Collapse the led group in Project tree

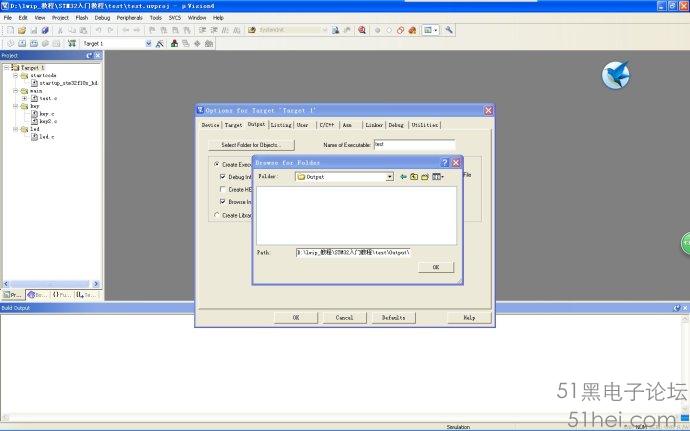point(15,129)
